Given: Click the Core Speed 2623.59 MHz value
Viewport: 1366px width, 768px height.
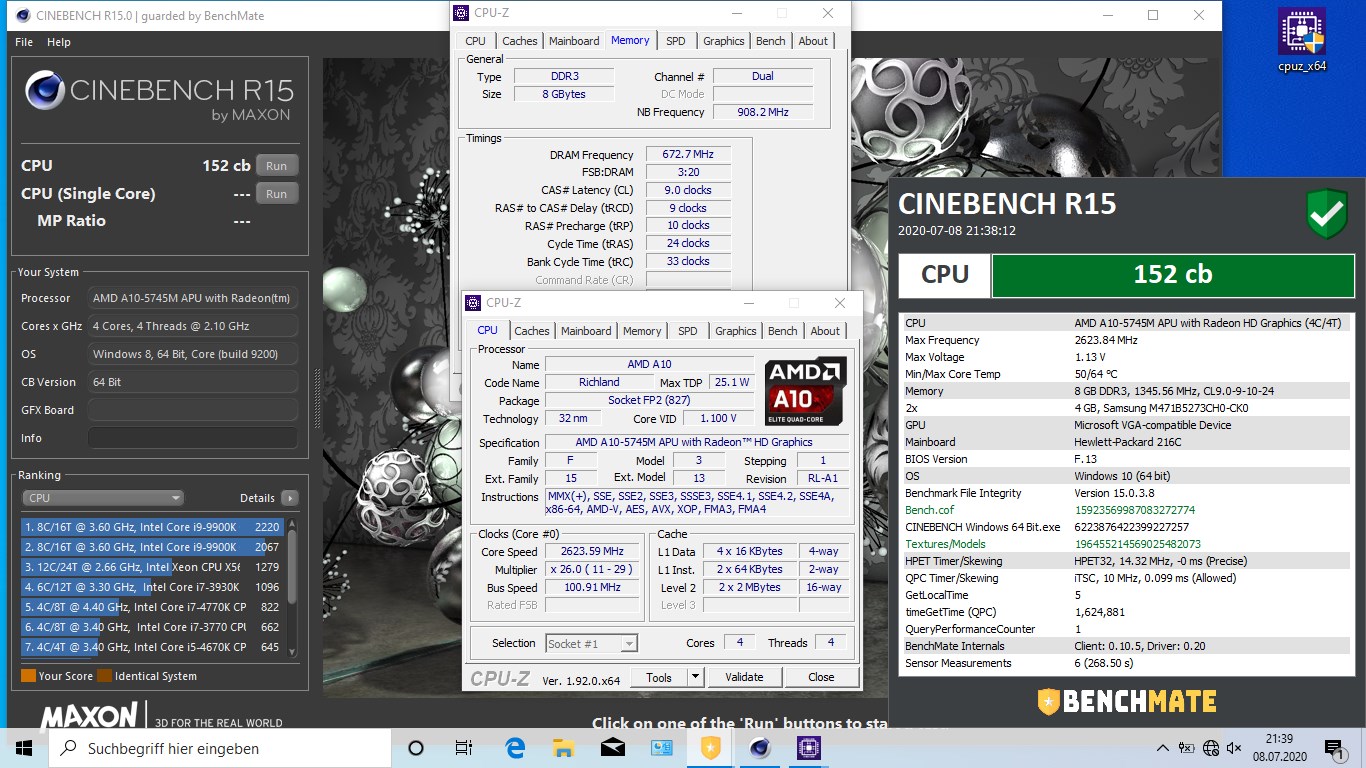Looking at the screenshot, I should pos(593,552).
